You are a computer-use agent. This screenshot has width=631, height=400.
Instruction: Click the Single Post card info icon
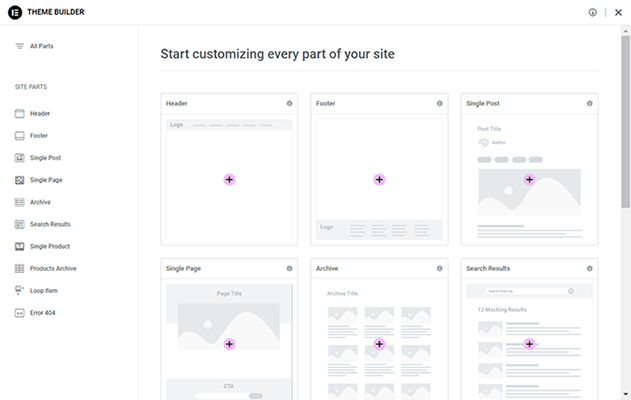click(590, 103)
